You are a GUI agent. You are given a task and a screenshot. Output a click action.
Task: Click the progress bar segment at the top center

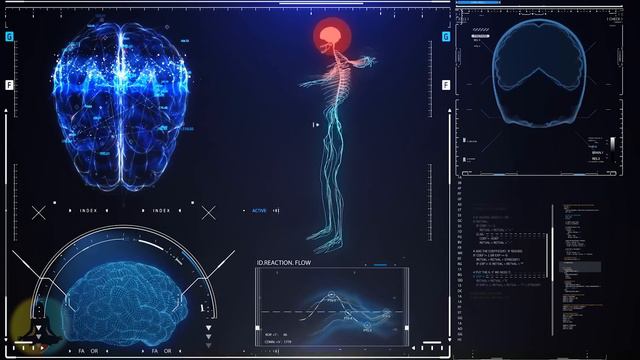[x=321, y=3]
